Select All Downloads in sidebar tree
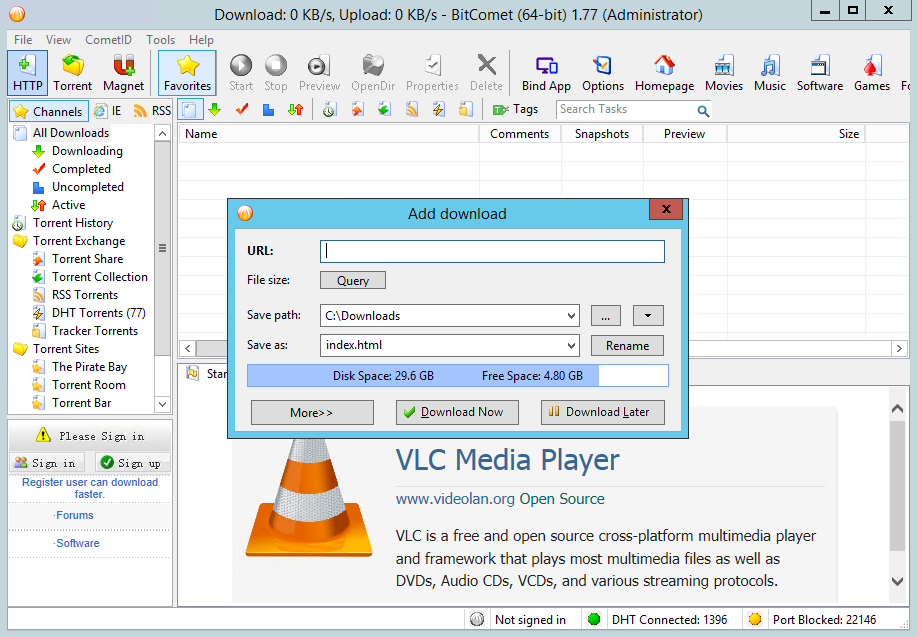Image resolution: width=917 pixels, height=637 pixels. coord(71,133)
